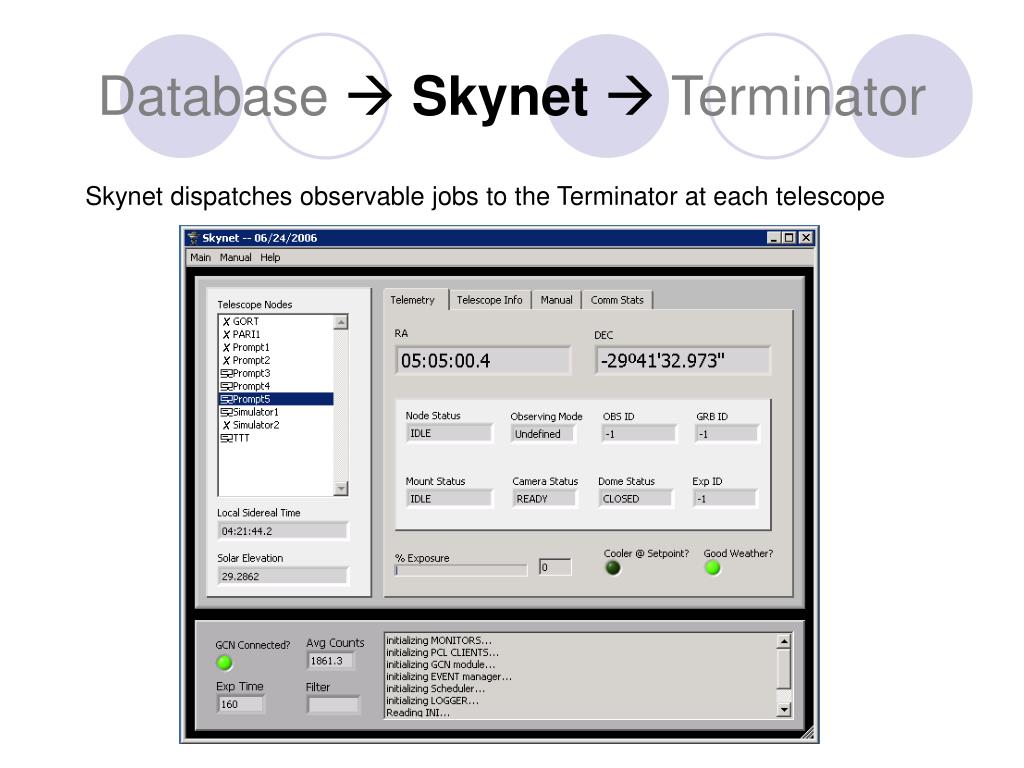Viewport: 1024px width, 768px height.
Task: Click the disconnected X icon beside PARI1
Action: point(226,334)
